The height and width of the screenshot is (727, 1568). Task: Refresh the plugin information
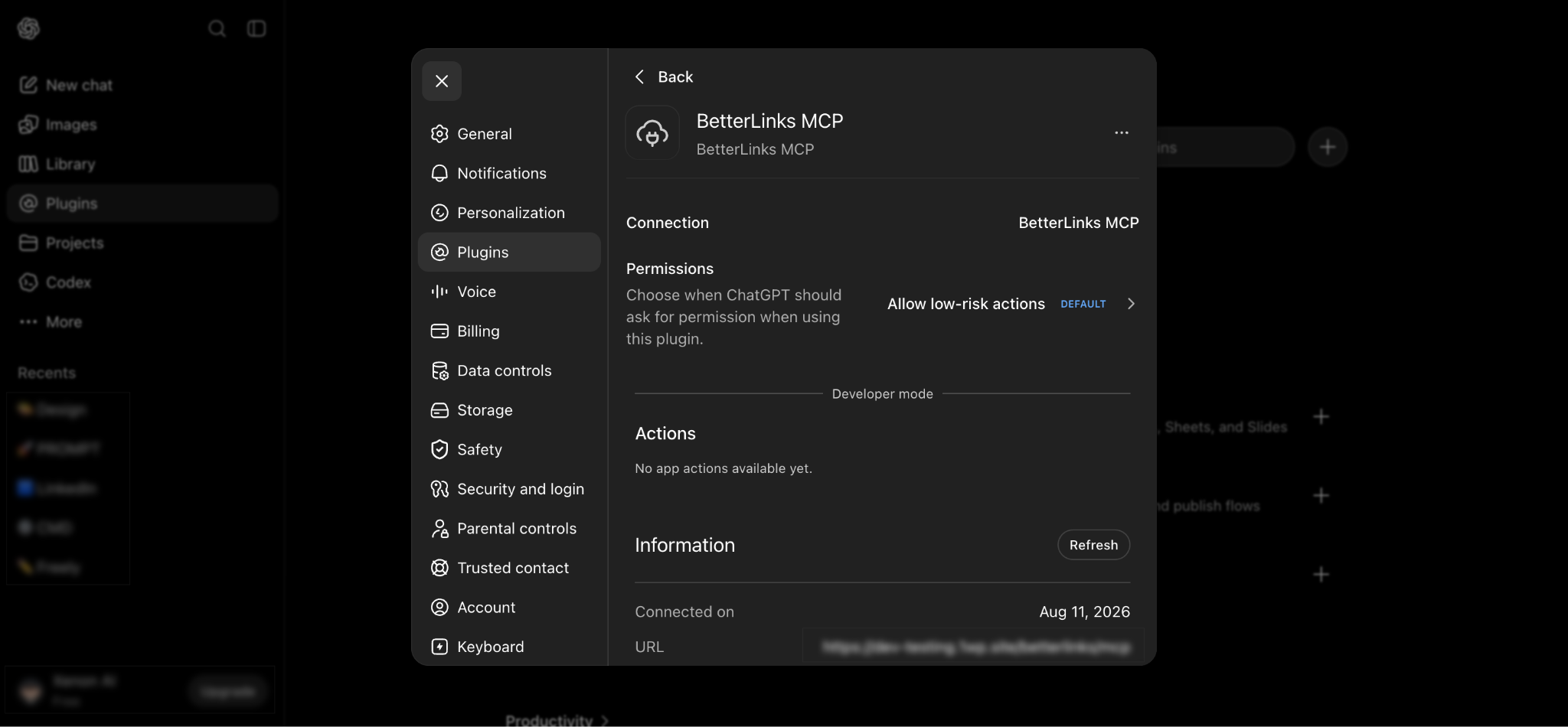click(1093, 545)
